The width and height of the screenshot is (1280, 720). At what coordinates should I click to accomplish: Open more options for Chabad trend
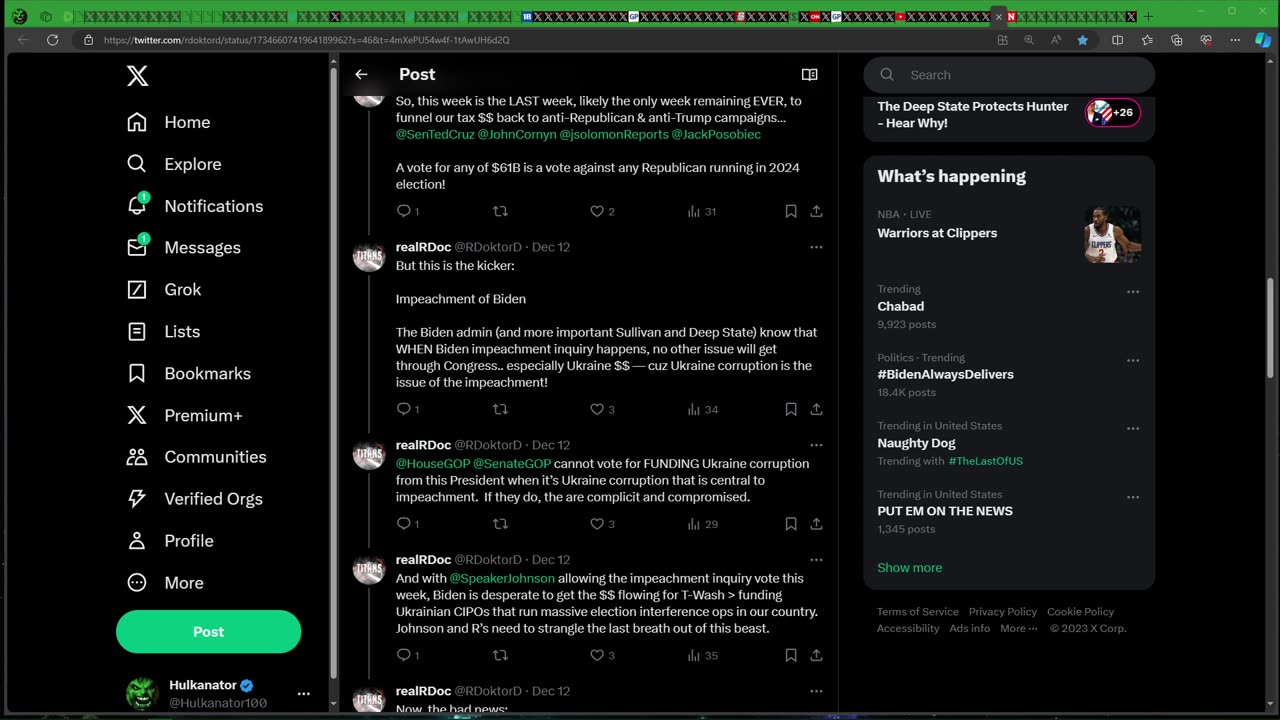pos(1133,292)
